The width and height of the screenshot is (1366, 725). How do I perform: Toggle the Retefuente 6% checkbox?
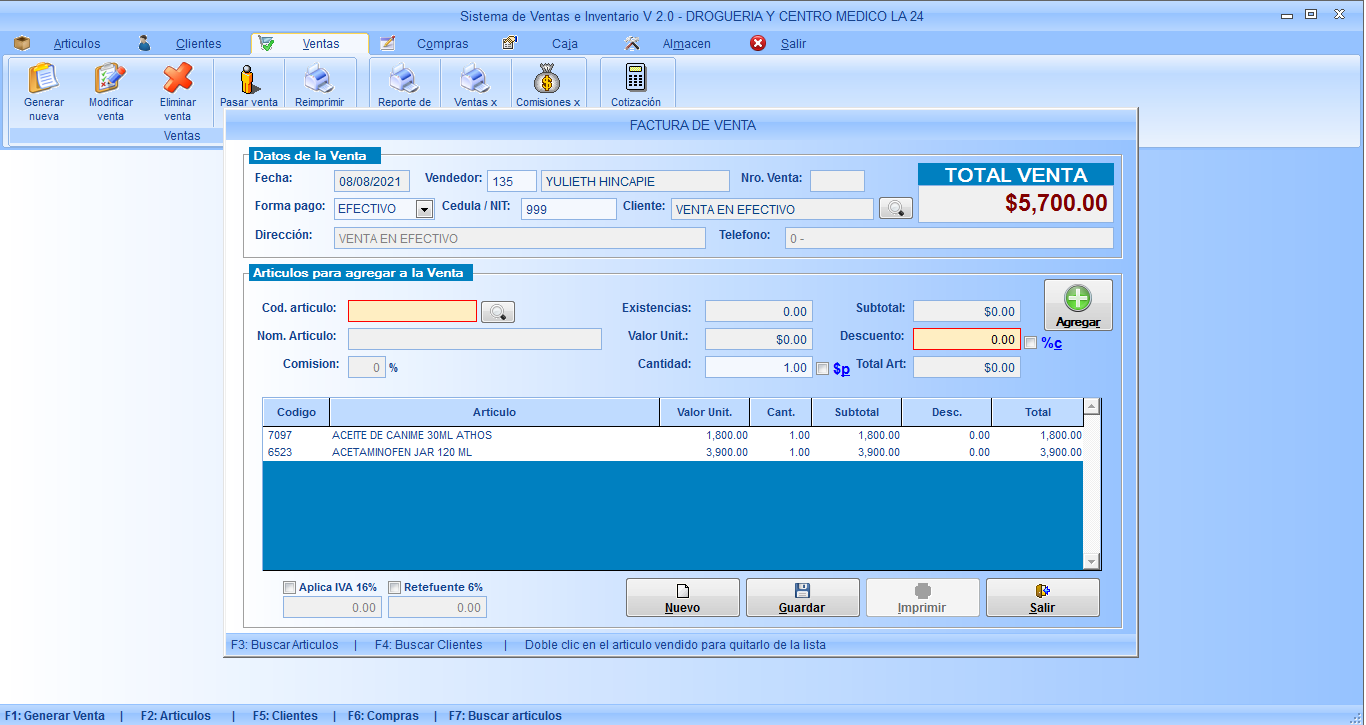[395, 588]
